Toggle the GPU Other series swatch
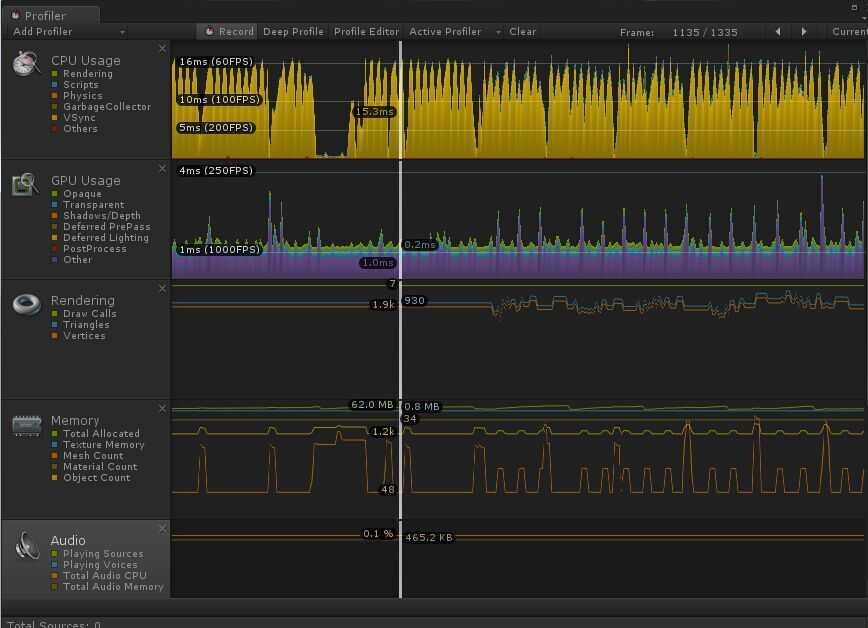 click(x=55, y=259)
